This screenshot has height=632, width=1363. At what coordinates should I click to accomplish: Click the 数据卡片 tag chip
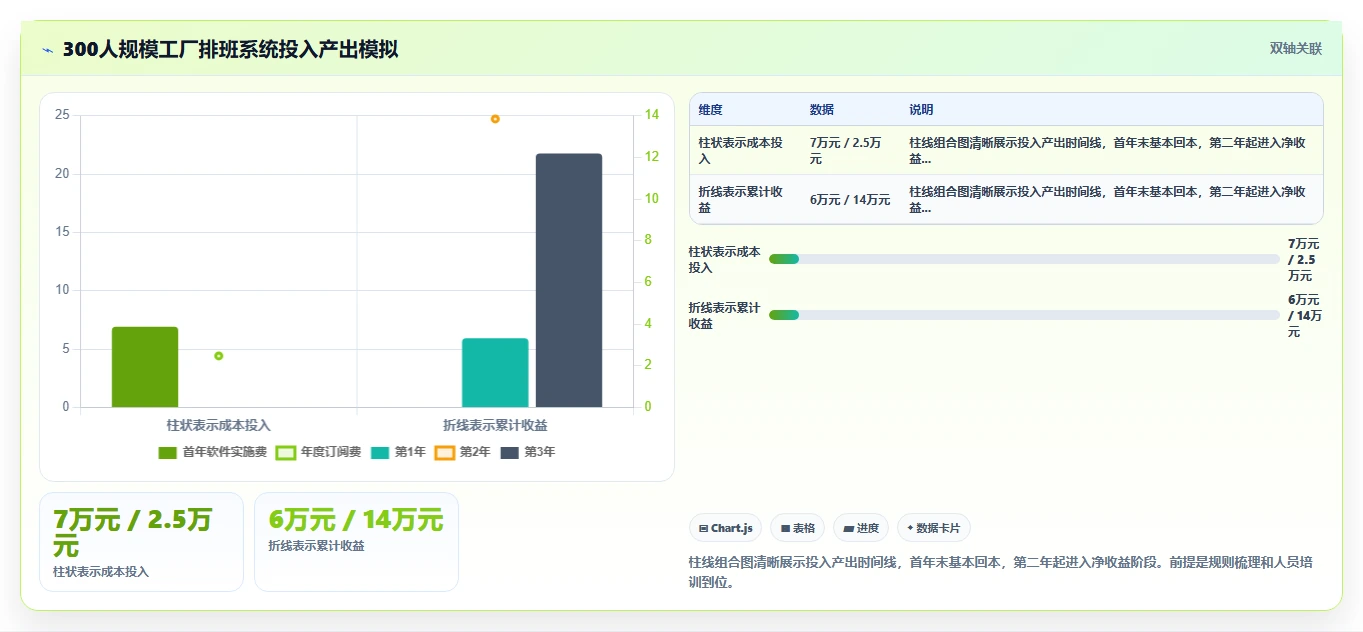[933, 528]
